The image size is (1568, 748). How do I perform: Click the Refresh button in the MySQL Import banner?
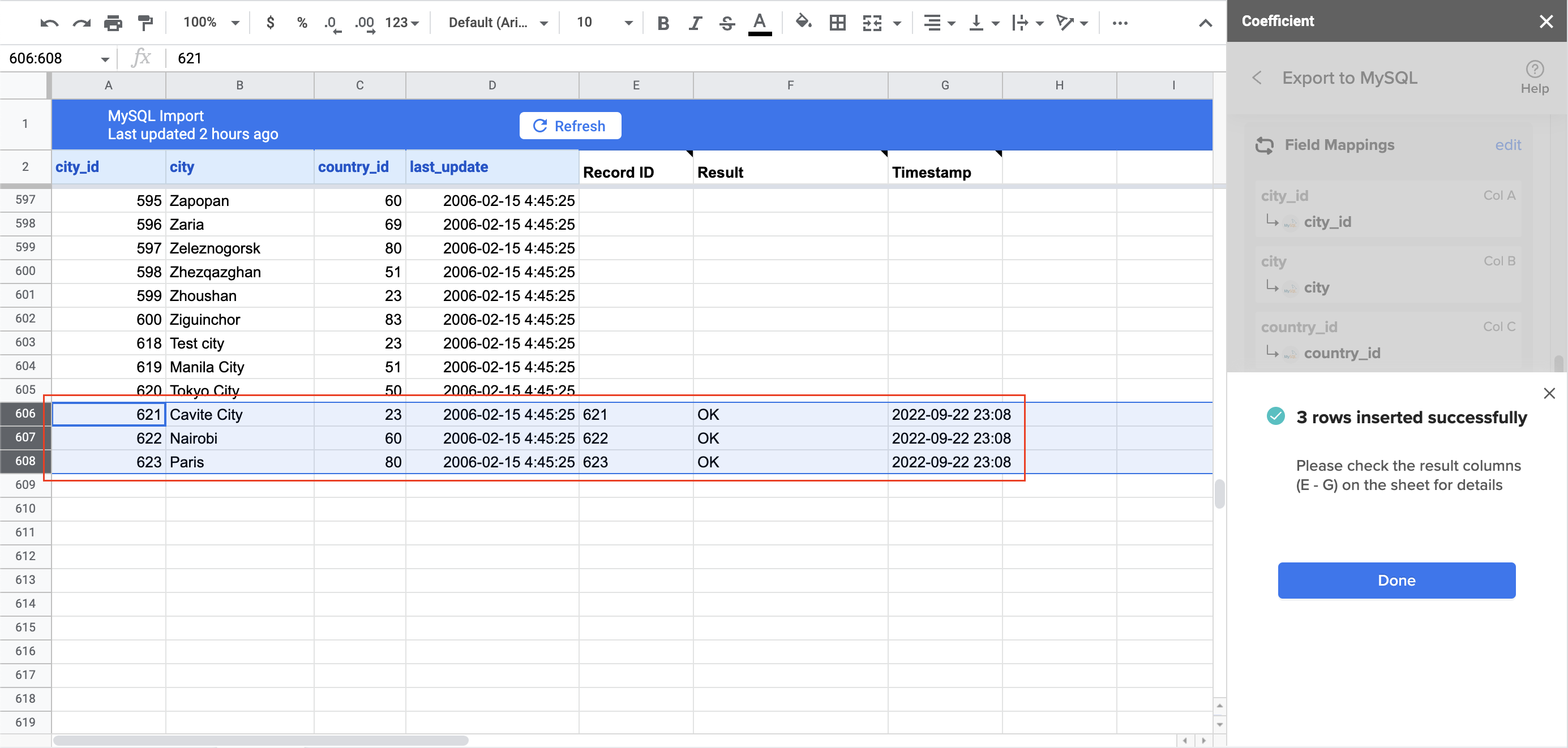click(569, 126)
